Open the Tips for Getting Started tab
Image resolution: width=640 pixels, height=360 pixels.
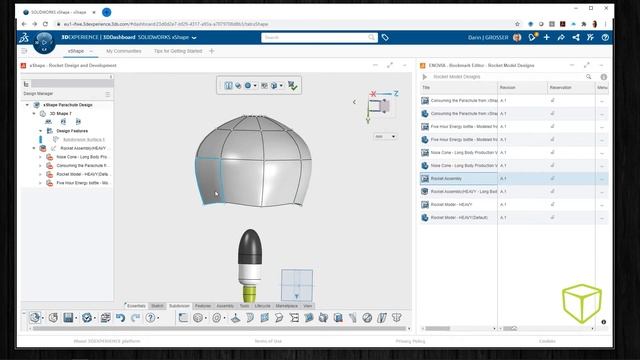tap(178, 51)
